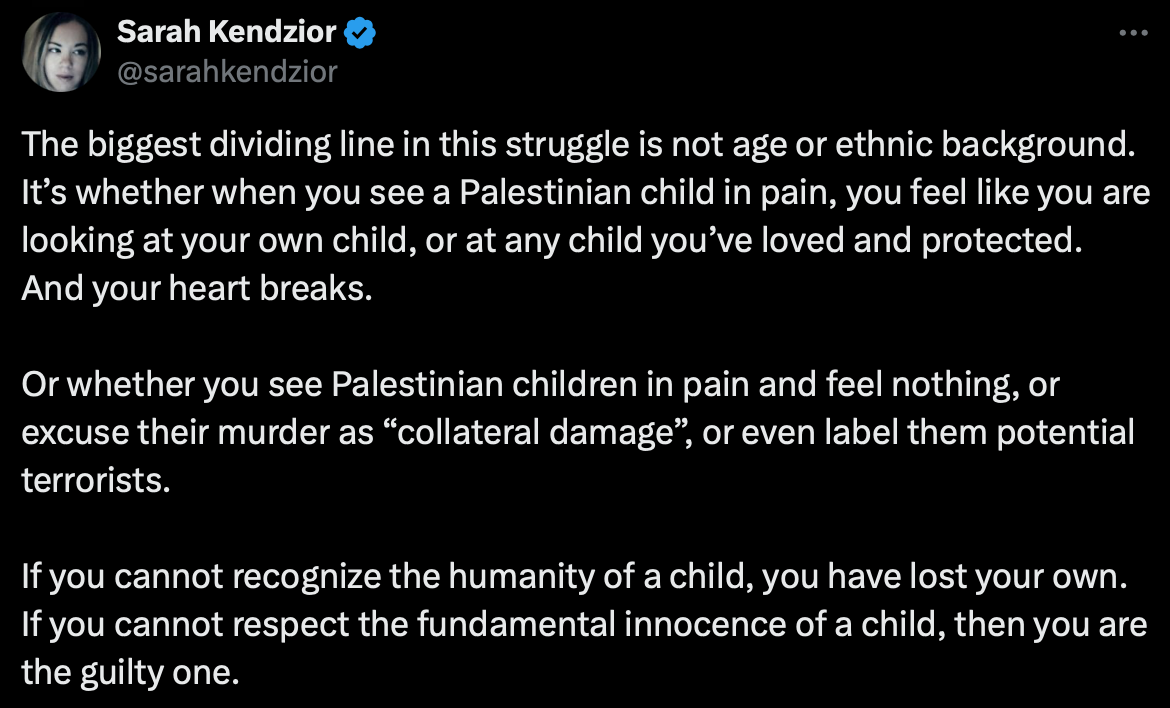Select the sentence "And your heart breaks."
Viewport: 1170px width, 708px height.
197,289
